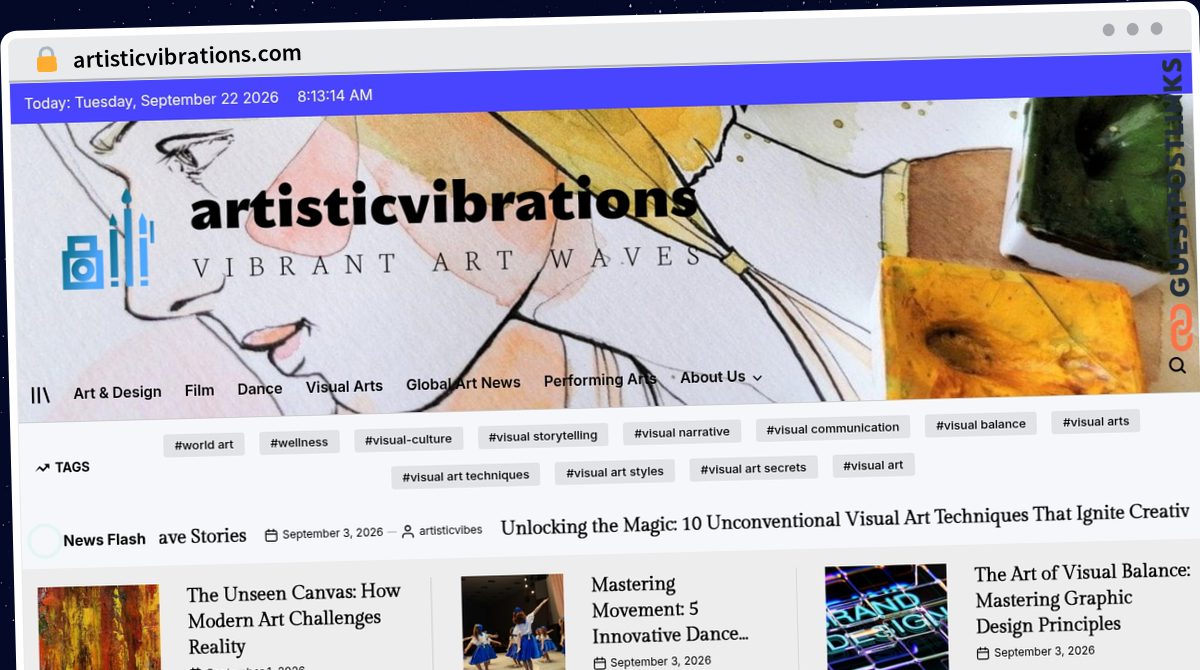Click the #visual art tag
1200x670 pixels.
(x=874, y=465)
